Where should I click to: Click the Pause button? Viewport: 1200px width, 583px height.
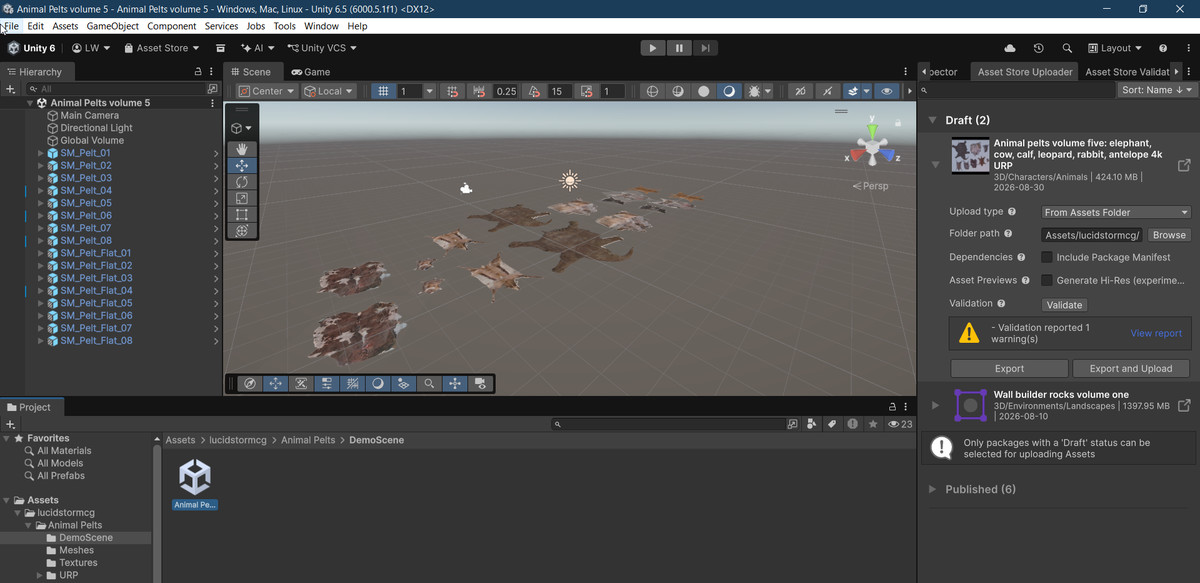tap(679, 48)
